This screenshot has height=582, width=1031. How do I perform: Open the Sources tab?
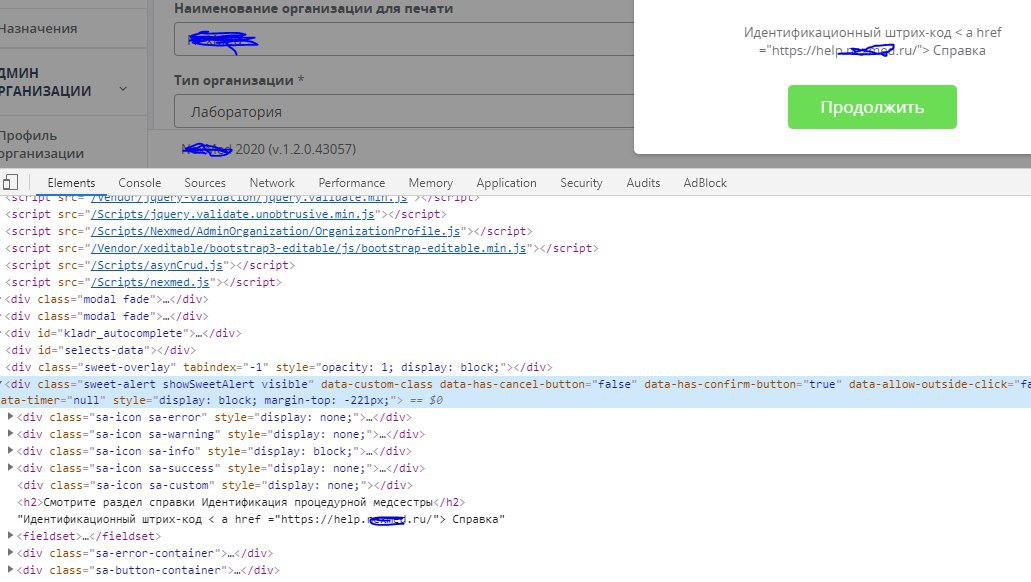pos(204,183)
